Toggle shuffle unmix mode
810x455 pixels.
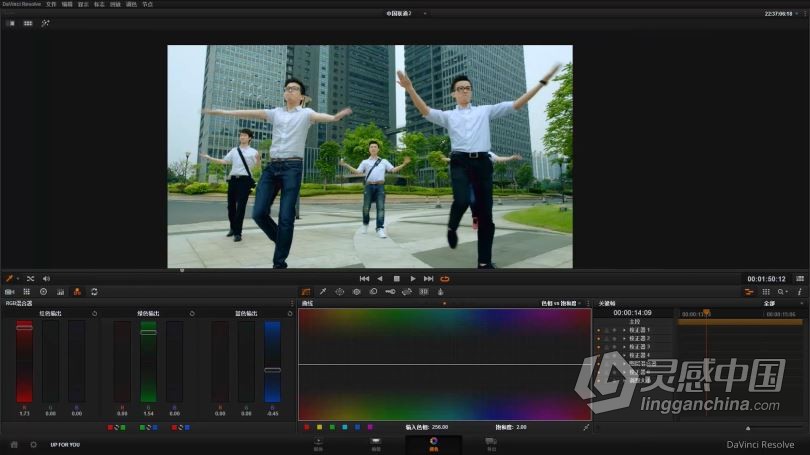(30, 279)
